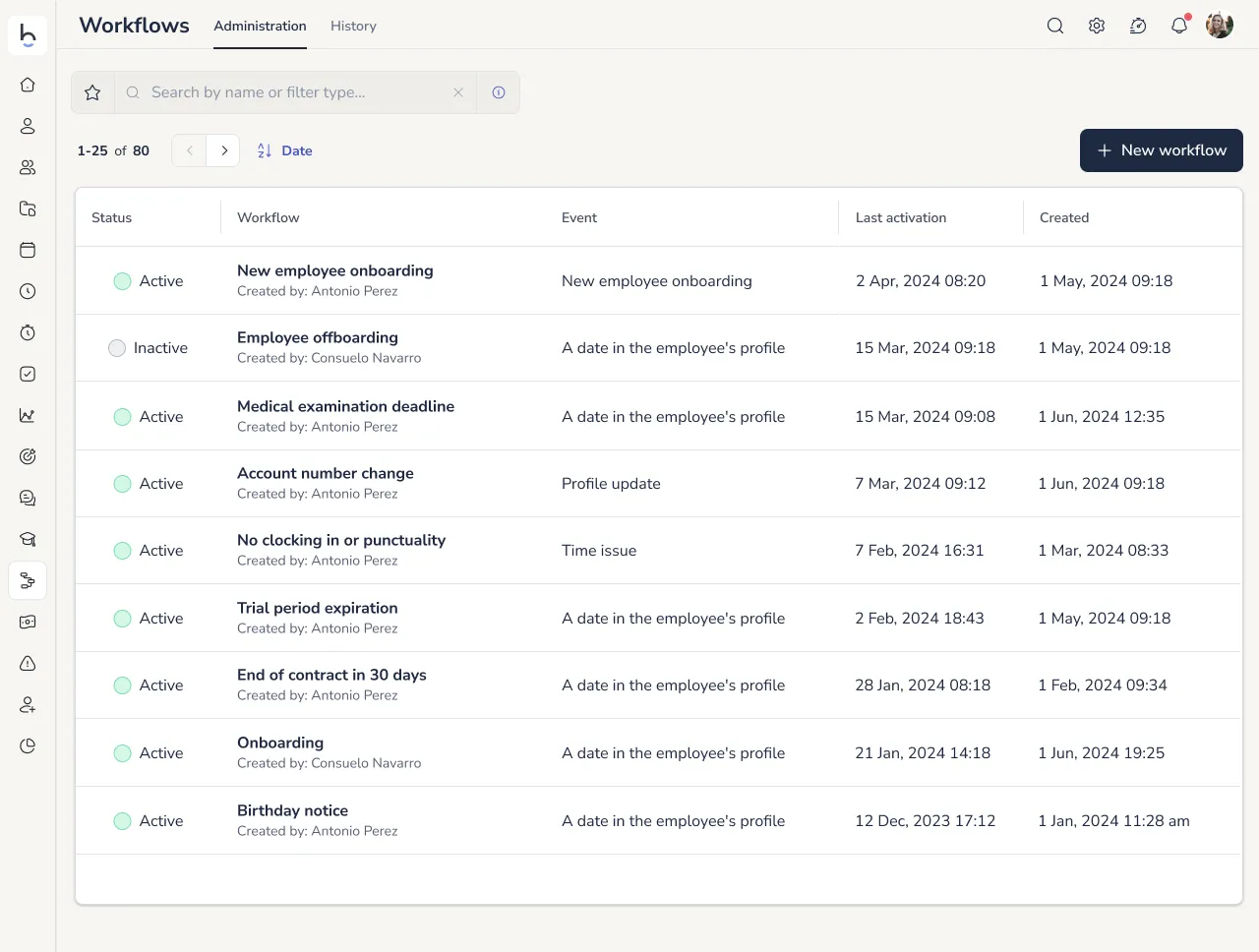Open the target goals sidebar icon

coord(28,456)
